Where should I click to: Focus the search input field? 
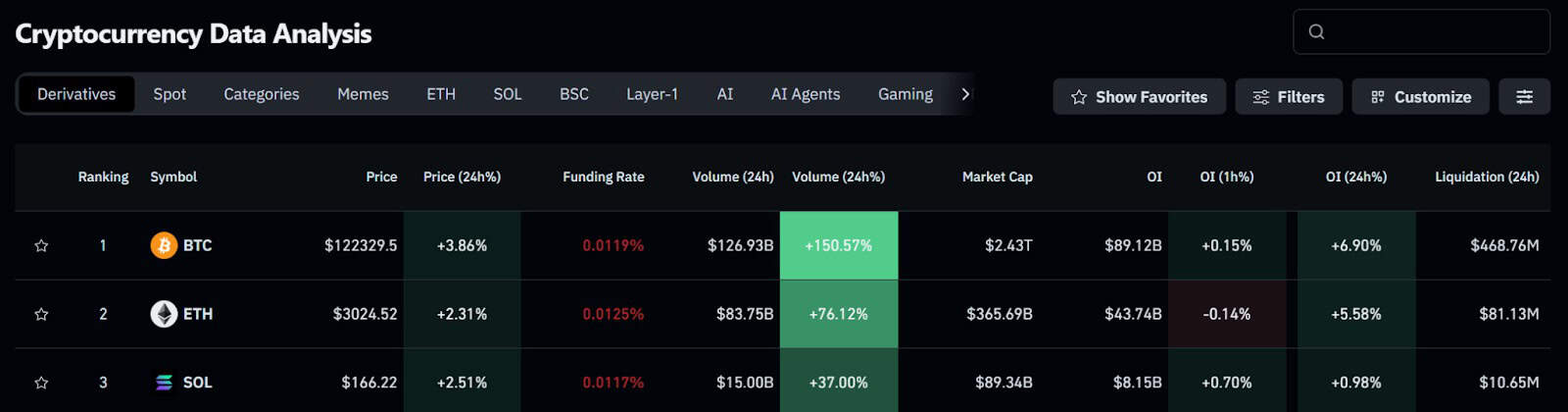point(1421,31)
